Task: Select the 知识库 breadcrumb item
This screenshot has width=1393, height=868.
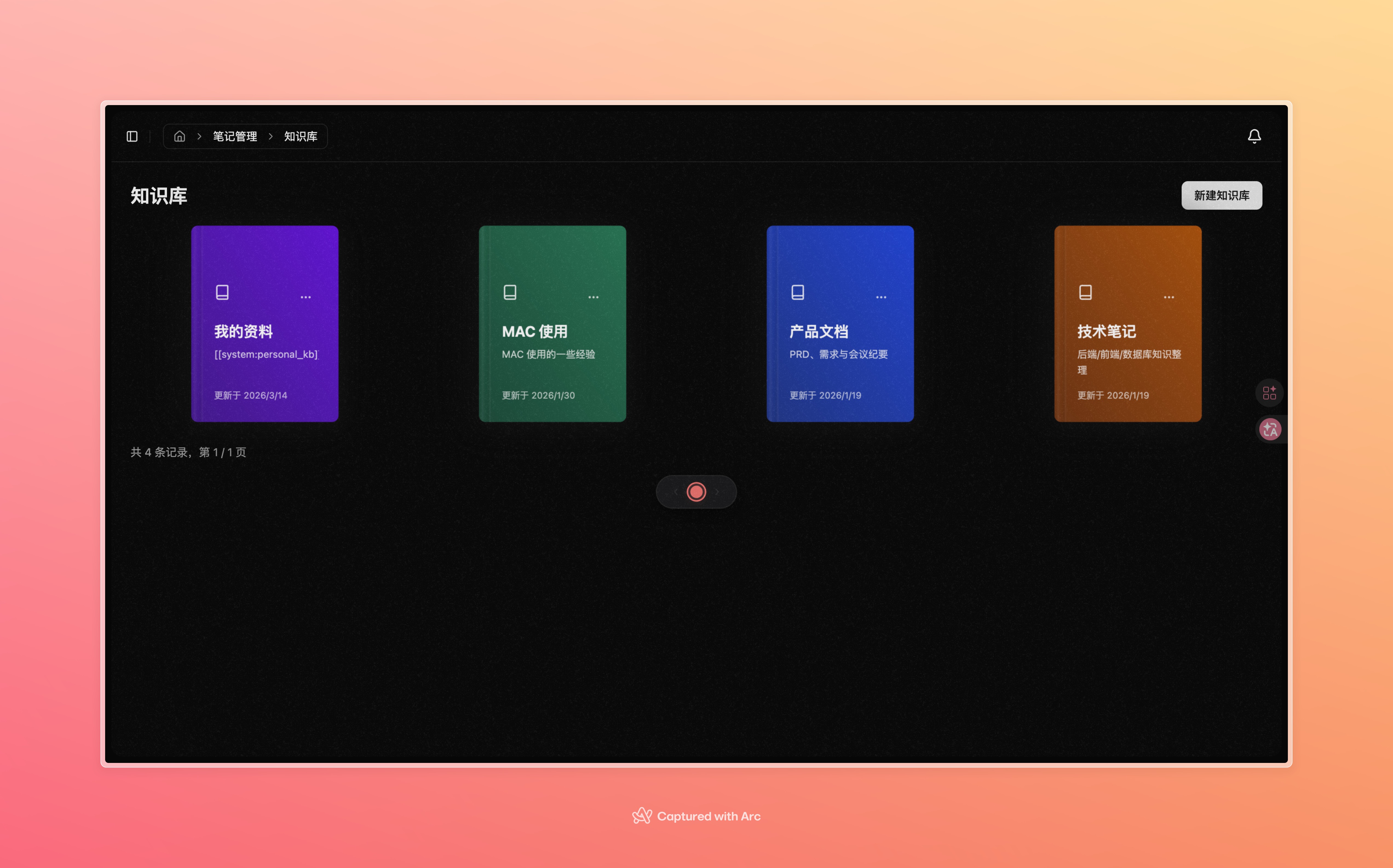Action: click(x=300, y=136)
